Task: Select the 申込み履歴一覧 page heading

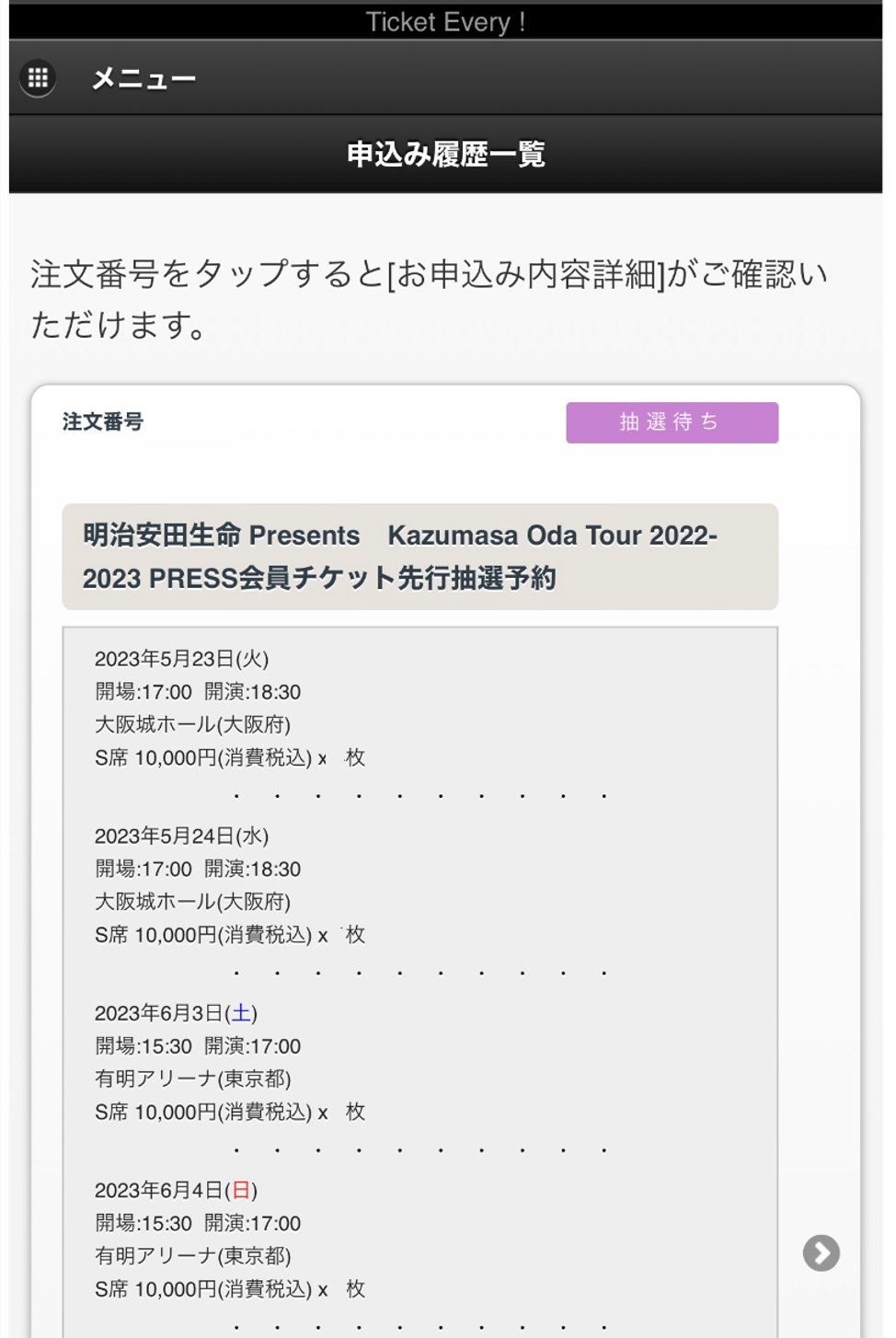Action: [446, 154]
